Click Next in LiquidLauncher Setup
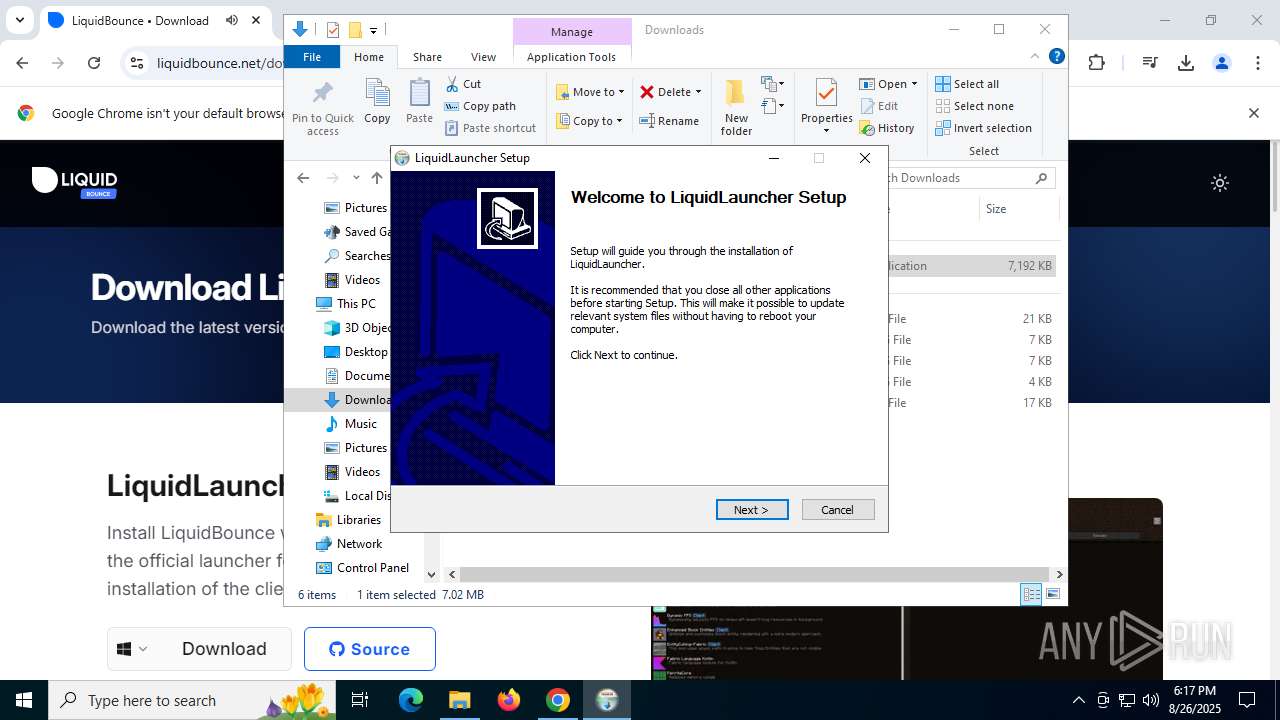1280x720 pixels. [752, 510]
